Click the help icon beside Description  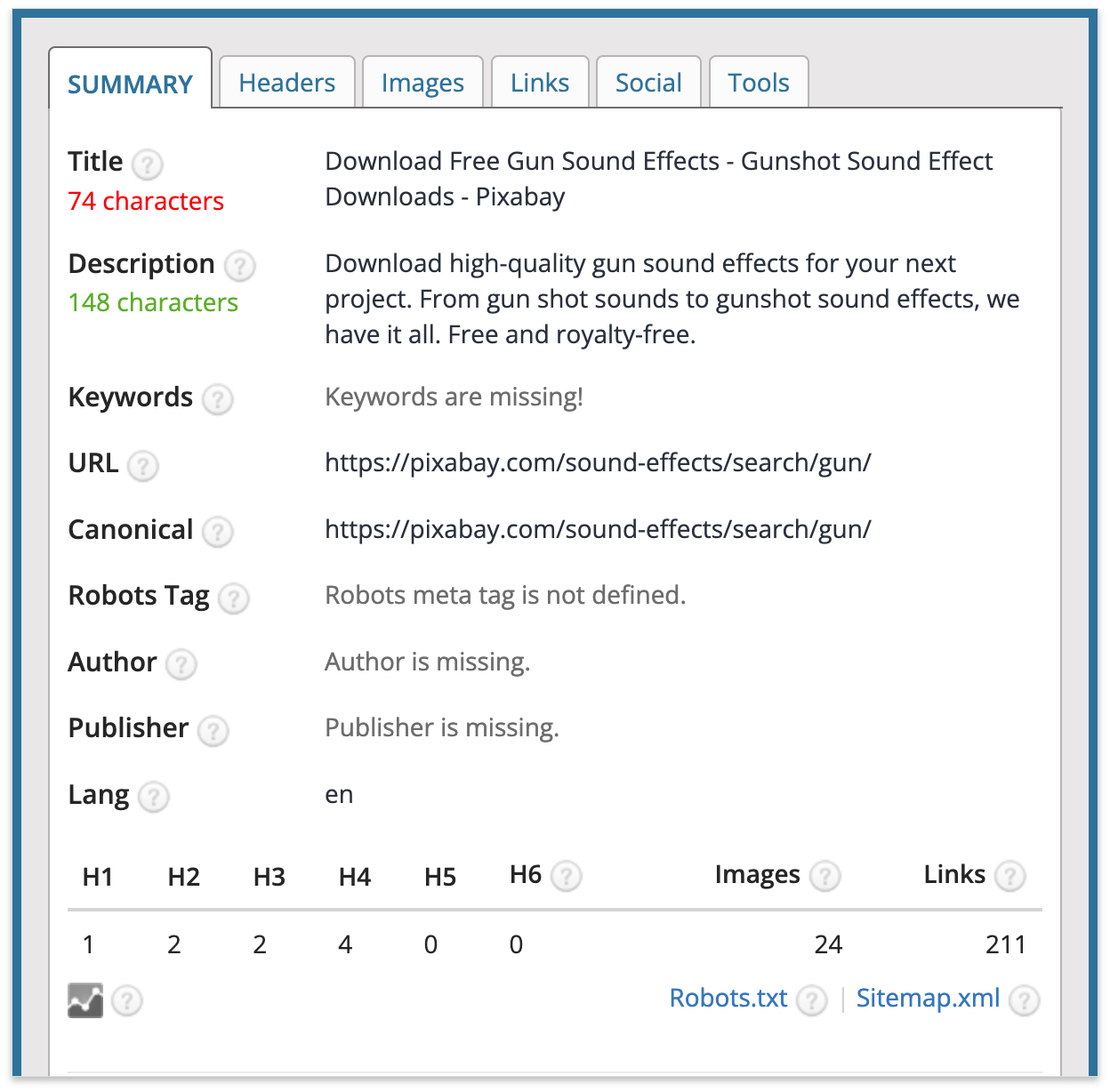tap(240, 266)
